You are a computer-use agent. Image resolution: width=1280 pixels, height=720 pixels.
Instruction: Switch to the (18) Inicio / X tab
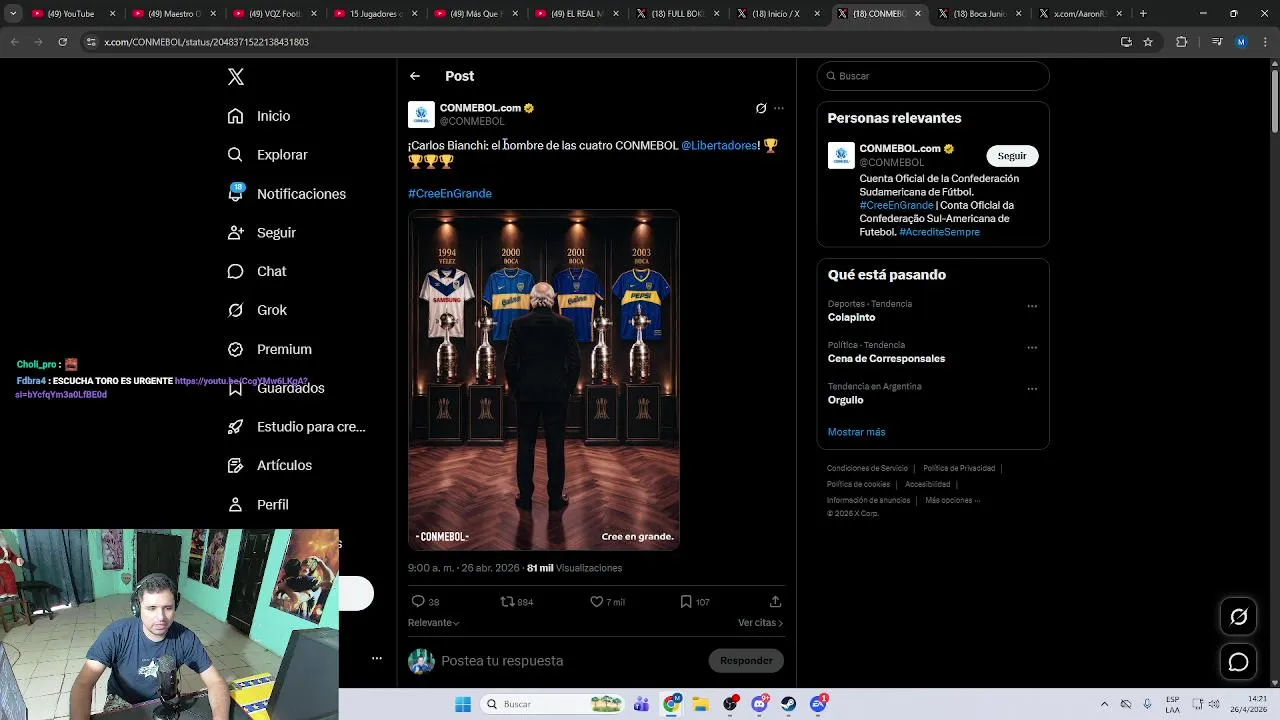777,14
